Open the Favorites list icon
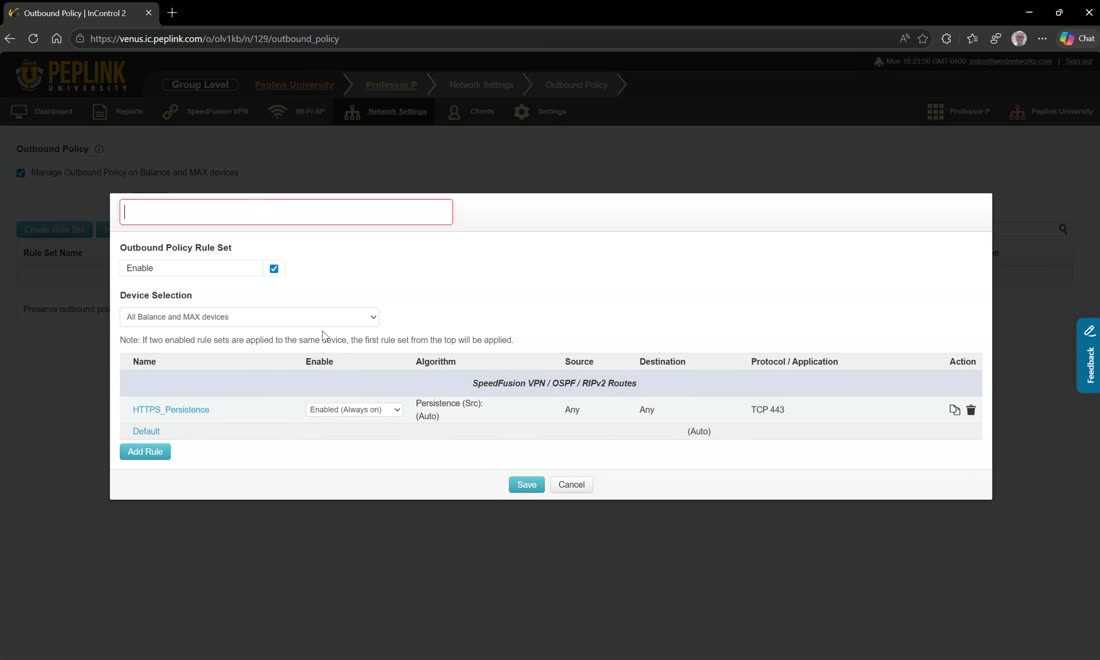 (x=972, y=39)
